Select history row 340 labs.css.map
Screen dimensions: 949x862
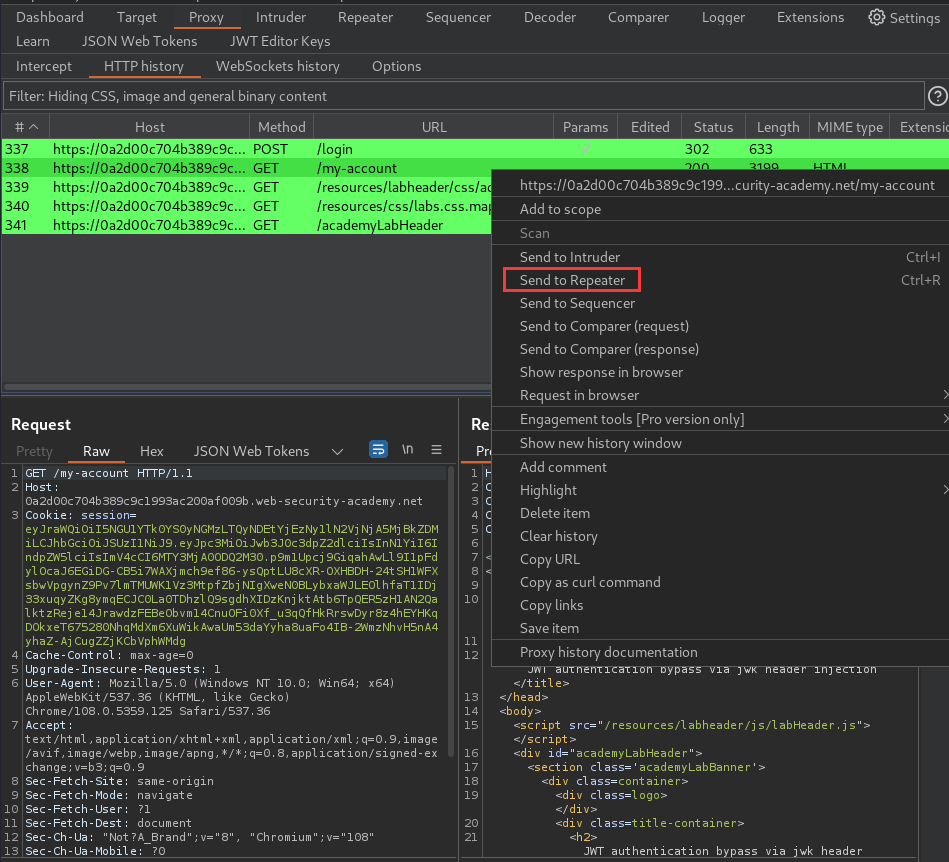click(x=247, y=206)
